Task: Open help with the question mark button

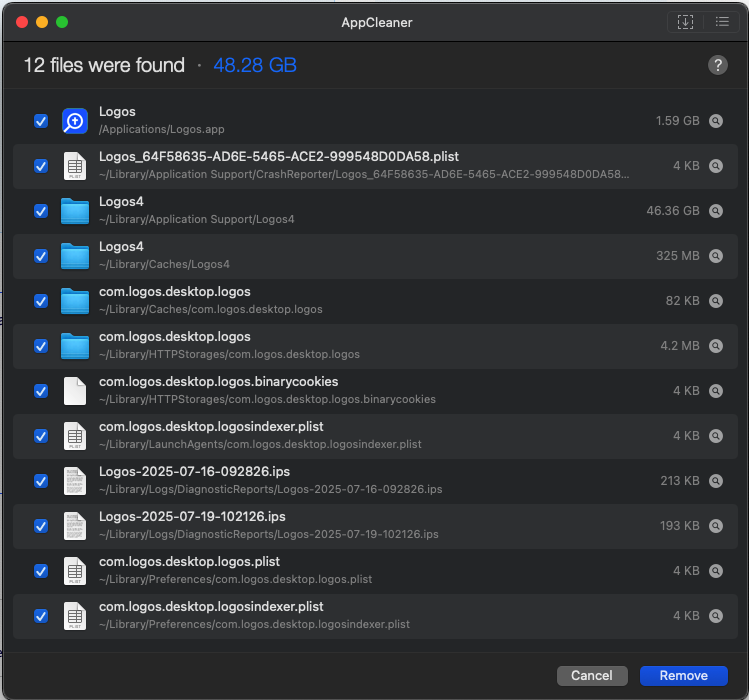Action: coord(717,65)
